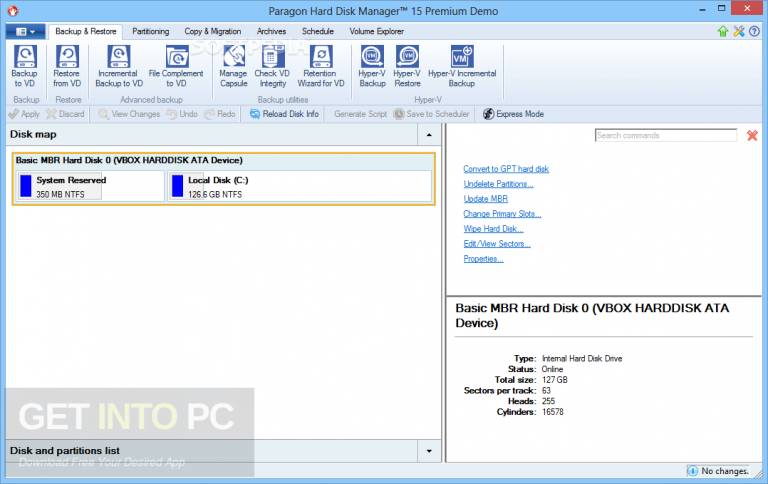Run Check VD Integrity

(272, 66)
